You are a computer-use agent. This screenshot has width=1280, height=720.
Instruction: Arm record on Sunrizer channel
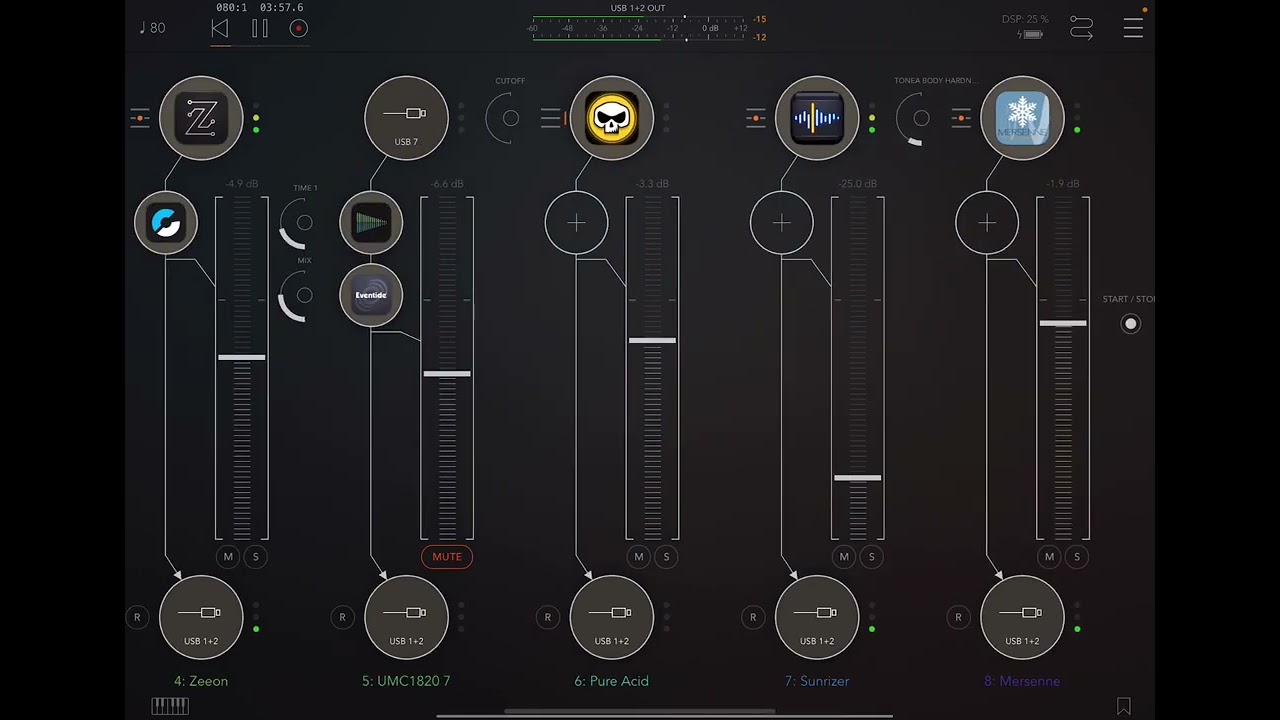pyautogui.click(x=753, y=617)
